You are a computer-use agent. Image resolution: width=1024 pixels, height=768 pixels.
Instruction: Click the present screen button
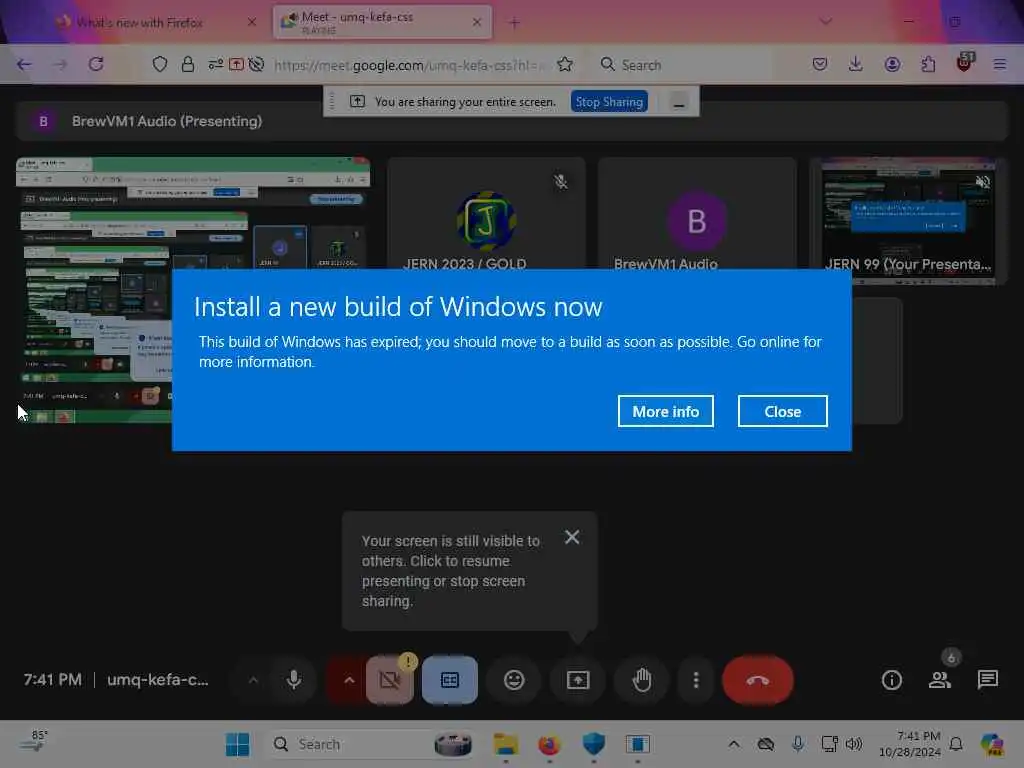[577, 680]
